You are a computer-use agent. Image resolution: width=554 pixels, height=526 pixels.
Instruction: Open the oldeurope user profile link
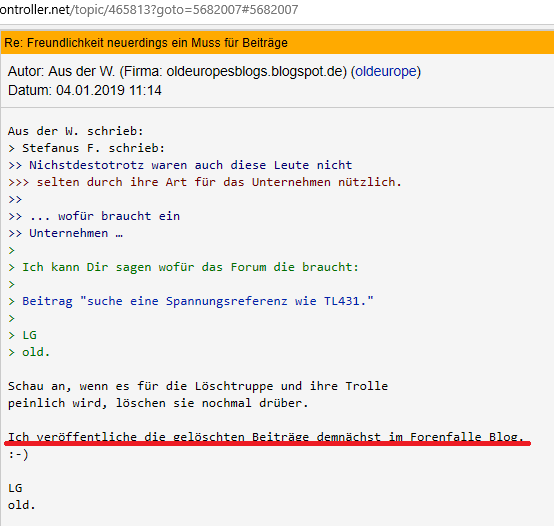pos(386,71)
